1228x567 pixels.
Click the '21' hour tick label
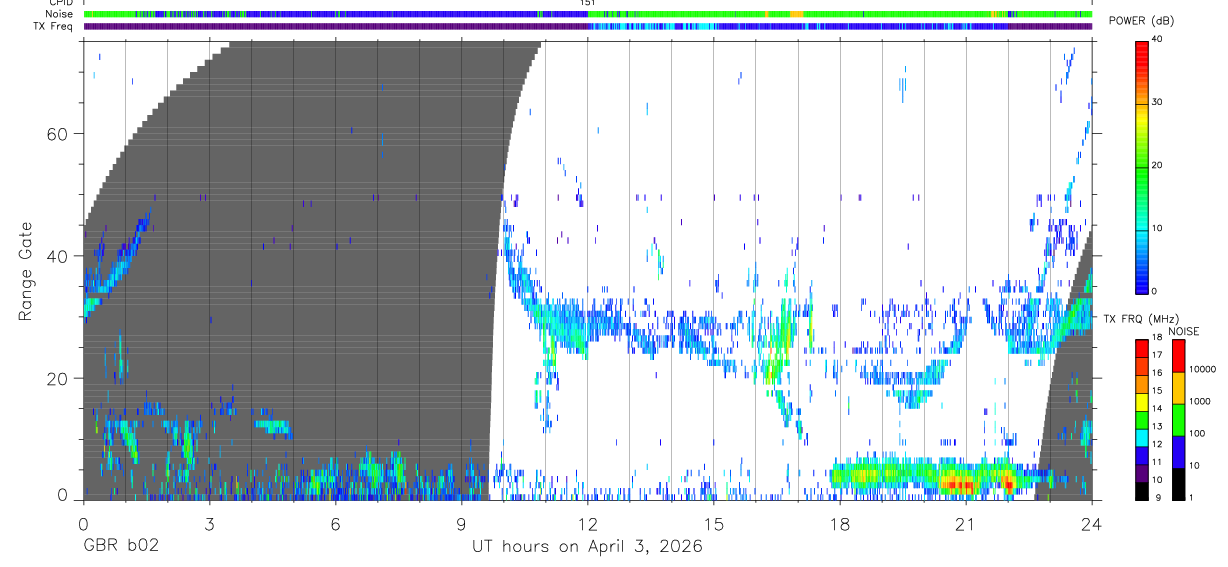pyautogui.click(x=966, y=523)
